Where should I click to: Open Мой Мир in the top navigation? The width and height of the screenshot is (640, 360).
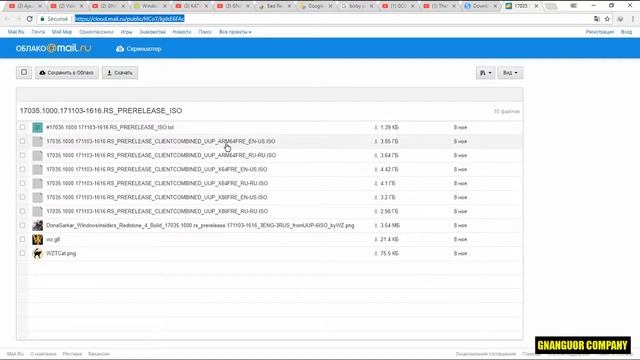click(62, 32)
